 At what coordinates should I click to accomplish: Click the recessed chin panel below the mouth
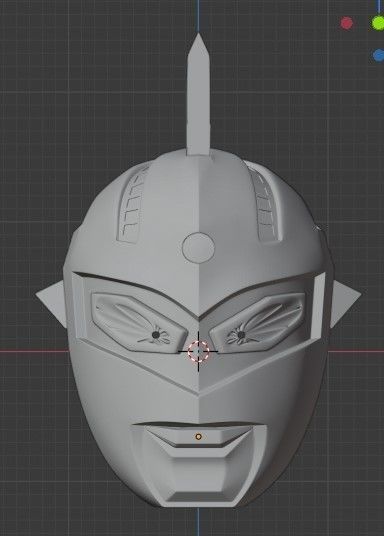click(x=198, y=473)
